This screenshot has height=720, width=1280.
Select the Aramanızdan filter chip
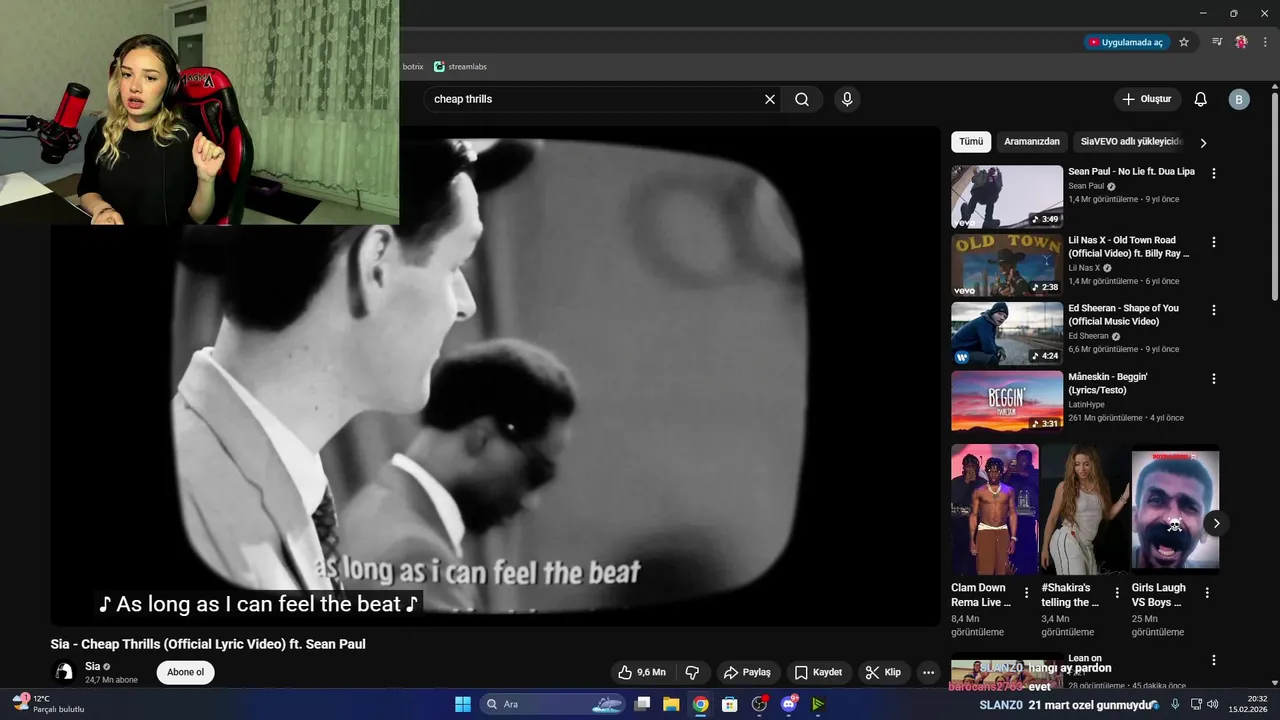[1031, 141]
